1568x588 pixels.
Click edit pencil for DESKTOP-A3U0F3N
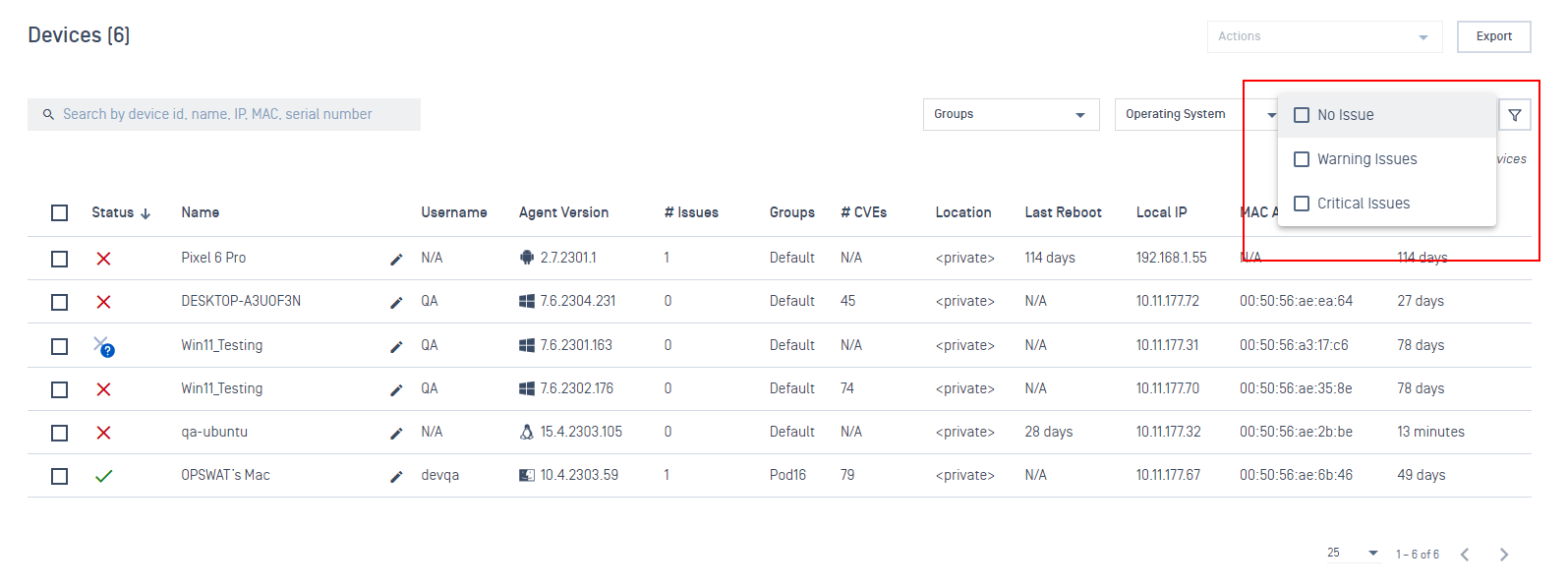click(x=396, y=302)
